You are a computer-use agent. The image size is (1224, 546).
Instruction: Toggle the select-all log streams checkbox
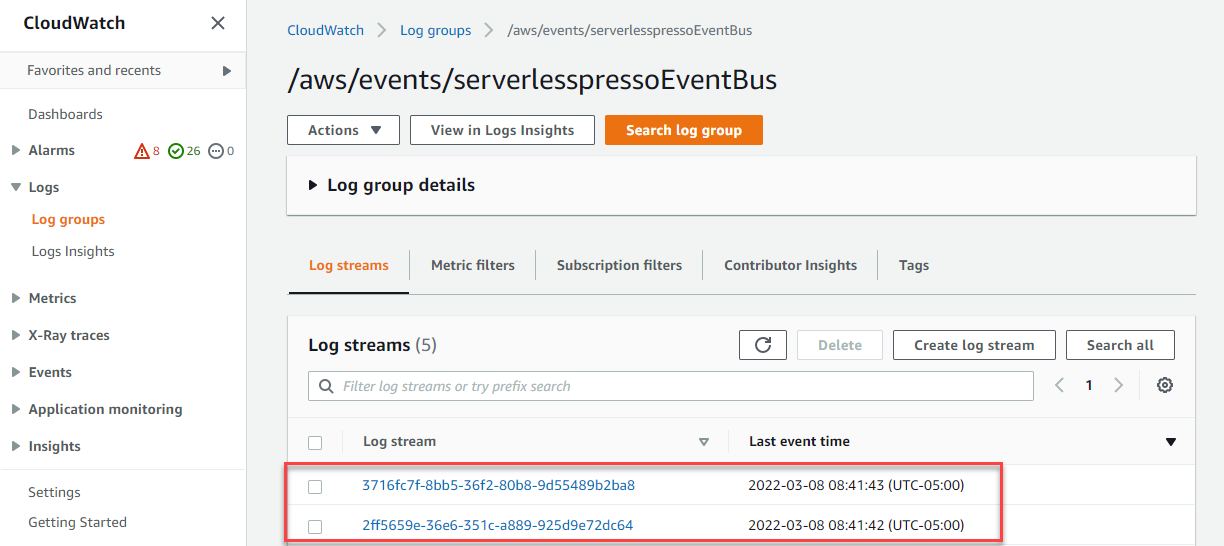(x=315, y=442)
